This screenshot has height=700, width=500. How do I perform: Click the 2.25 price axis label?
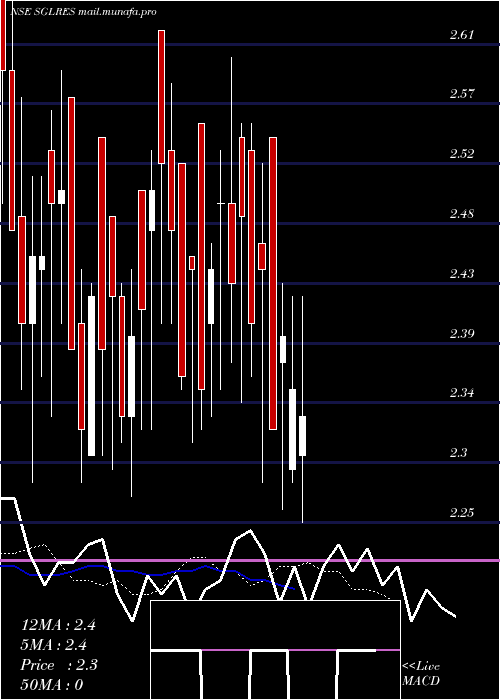pyautogui.click(x=461, y=513)
